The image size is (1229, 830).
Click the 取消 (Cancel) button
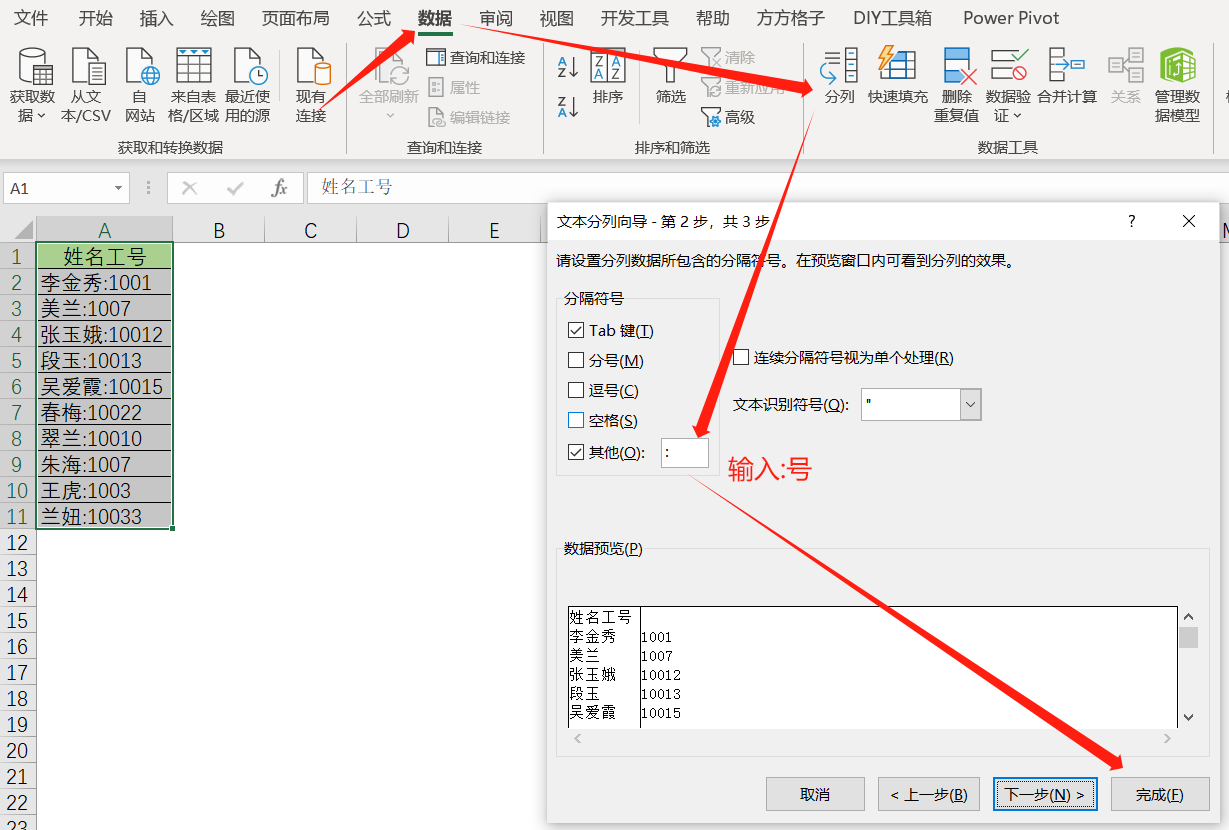815,794
